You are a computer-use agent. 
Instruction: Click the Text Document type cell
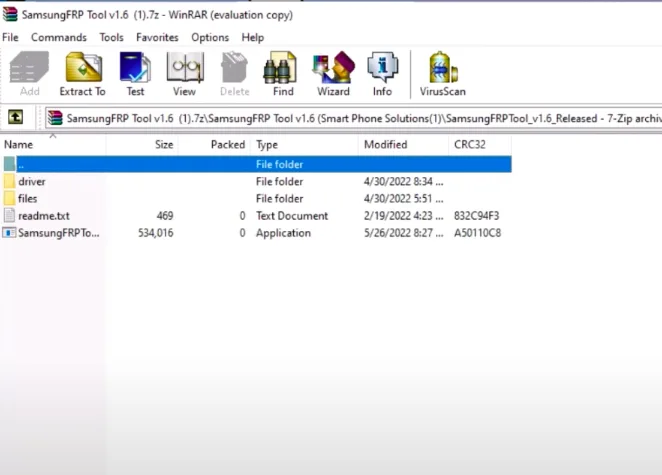coord(292,216)
